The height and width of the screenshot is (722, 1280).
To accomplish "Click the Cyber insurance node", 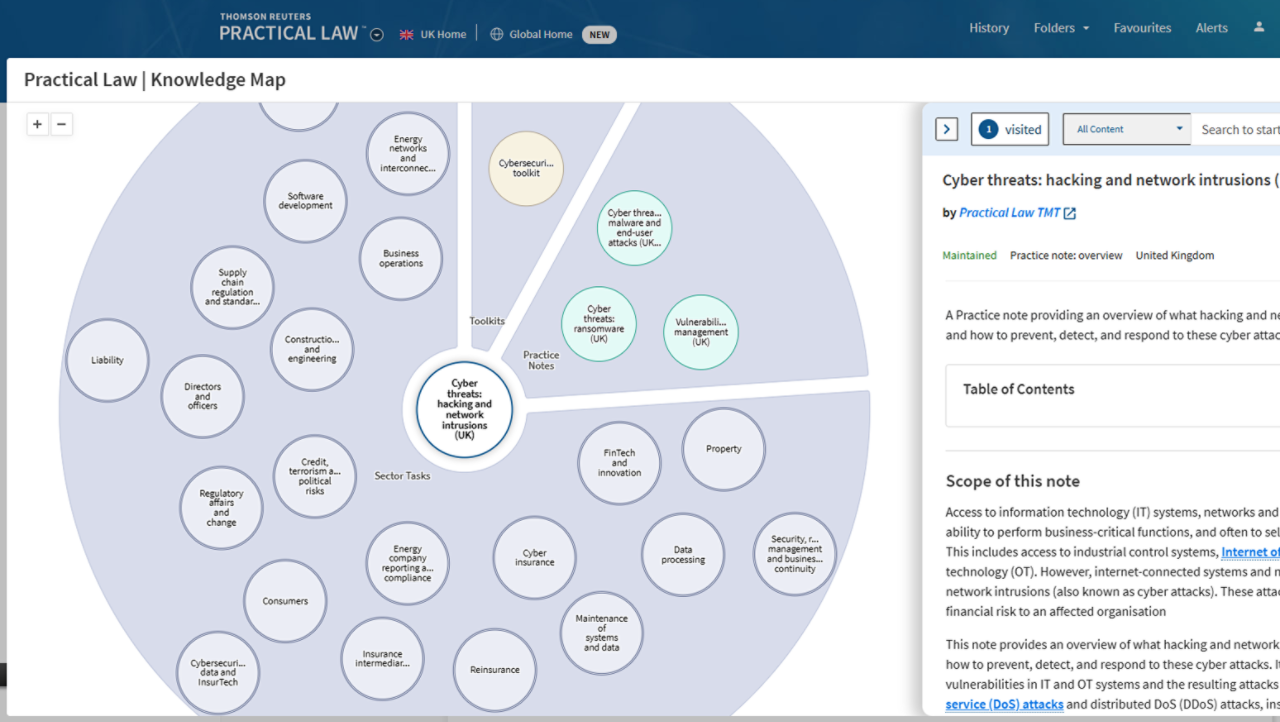I will pyautogui.click(x=534, y=557).
